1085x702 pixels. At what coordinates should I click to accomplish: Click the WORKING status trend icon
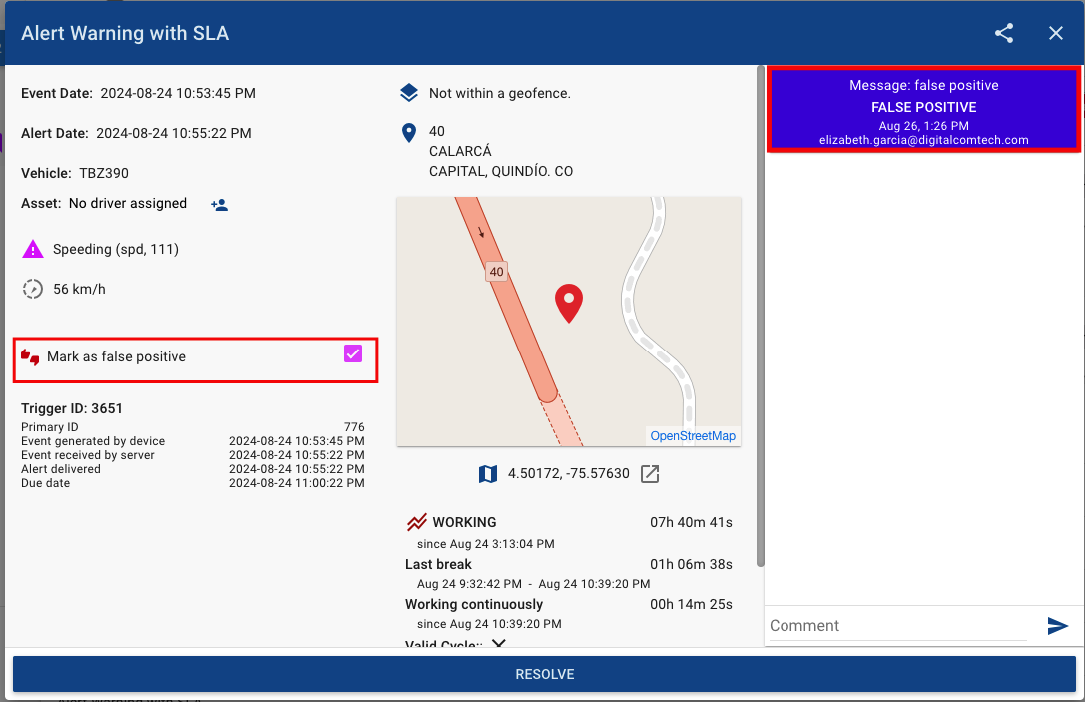coord(417,522)
